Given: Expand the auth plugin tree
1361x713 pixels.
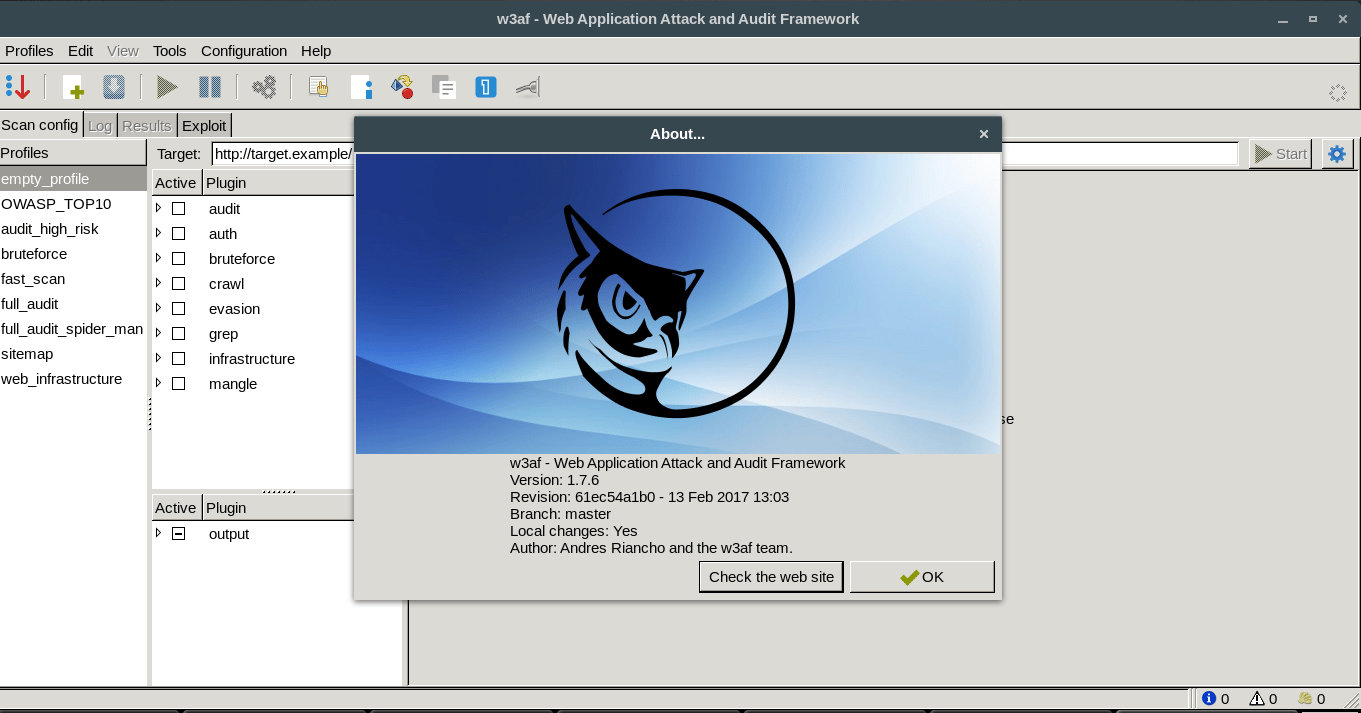Looking at the screenshot, I should tap(158, 233).
